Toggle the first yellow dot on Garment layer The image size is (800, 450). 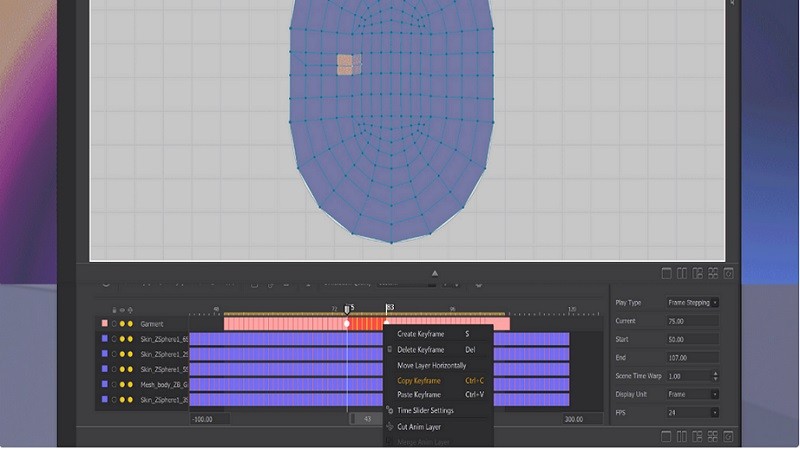click(x=122, y=324)
